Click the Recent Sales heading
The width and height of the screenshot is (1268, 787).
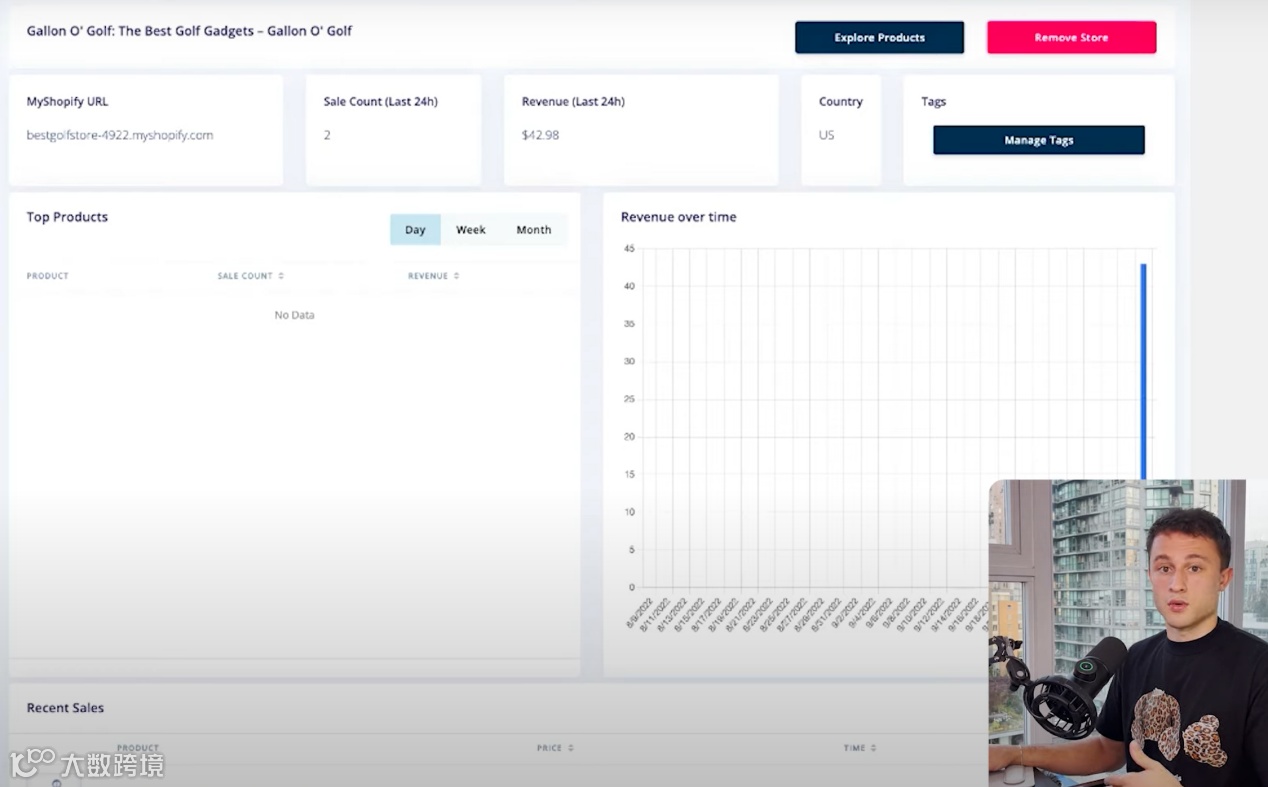[x=65, y=708]
